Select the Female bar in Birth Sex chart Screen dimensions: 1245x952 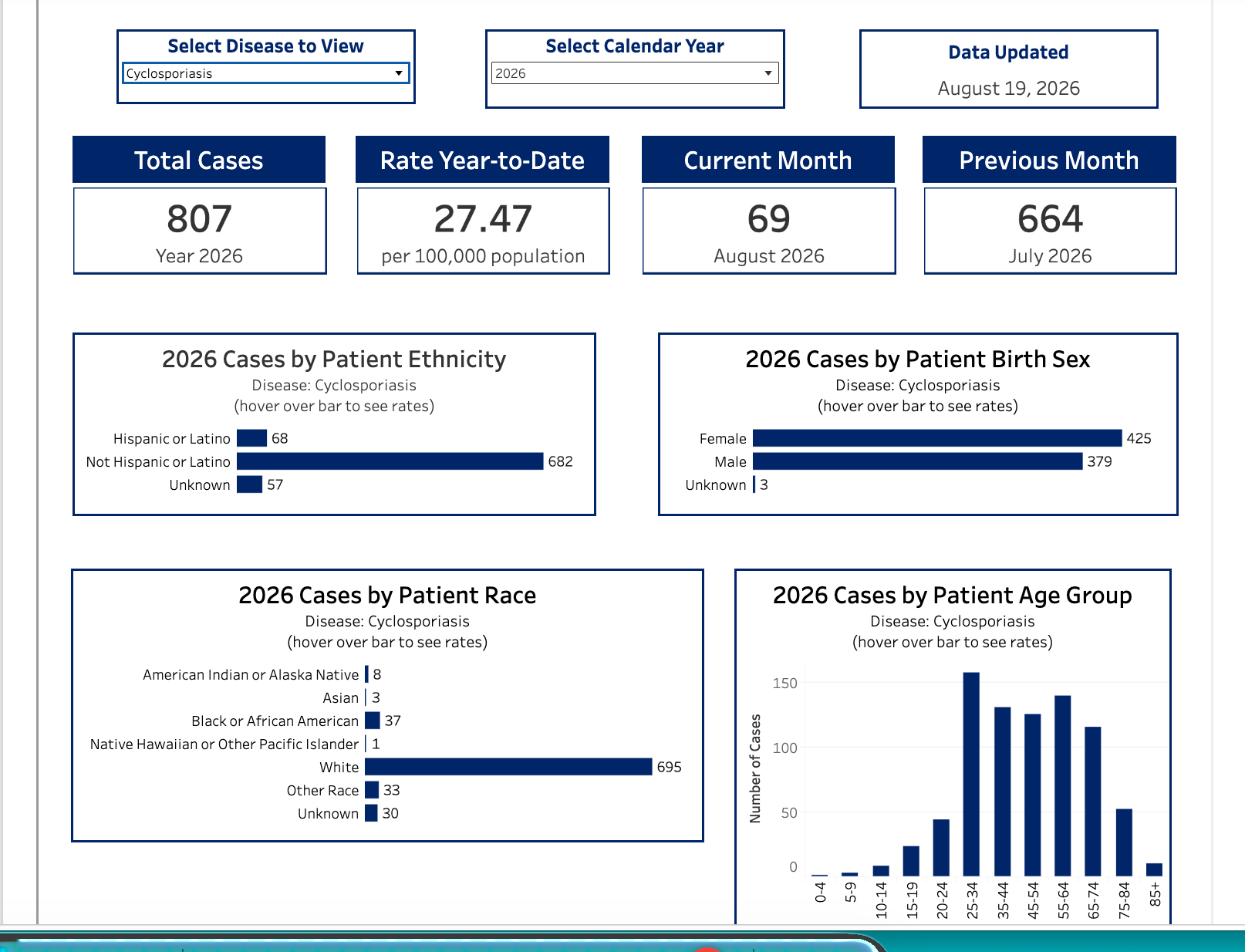coord(937,438)
